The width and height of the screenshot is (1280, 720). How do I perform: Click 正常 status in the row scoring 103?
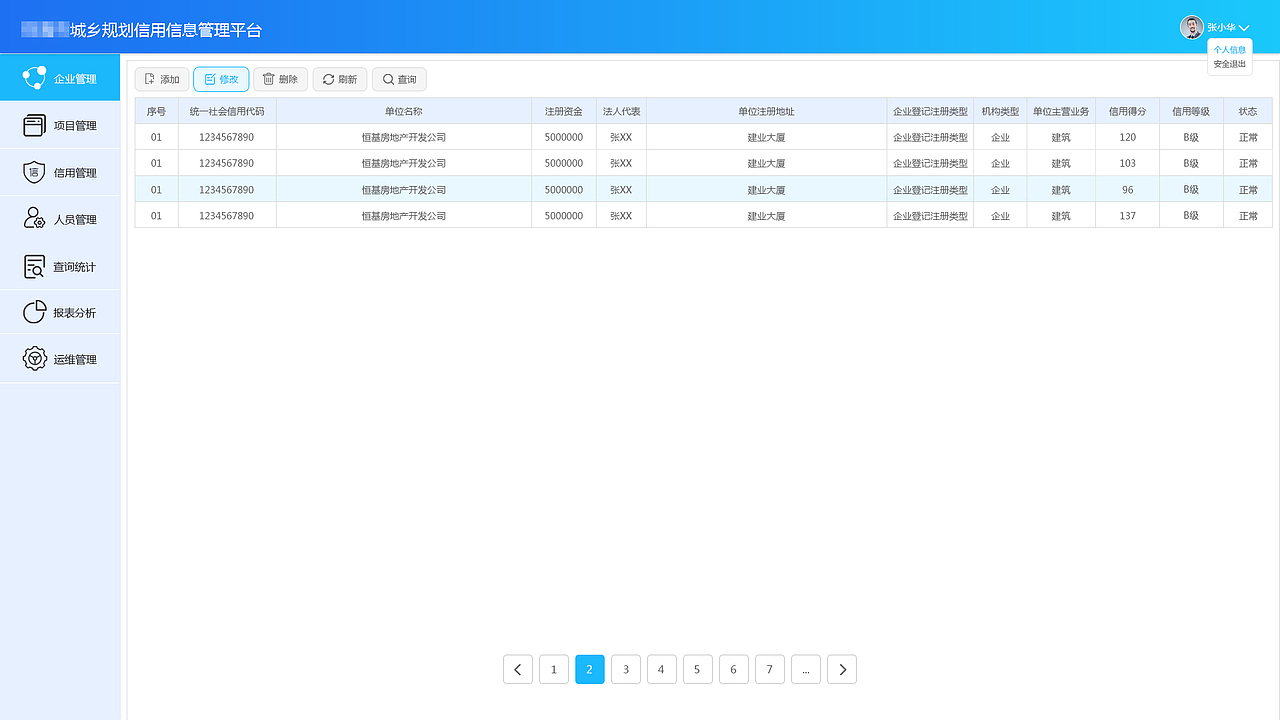(1248, 163)
